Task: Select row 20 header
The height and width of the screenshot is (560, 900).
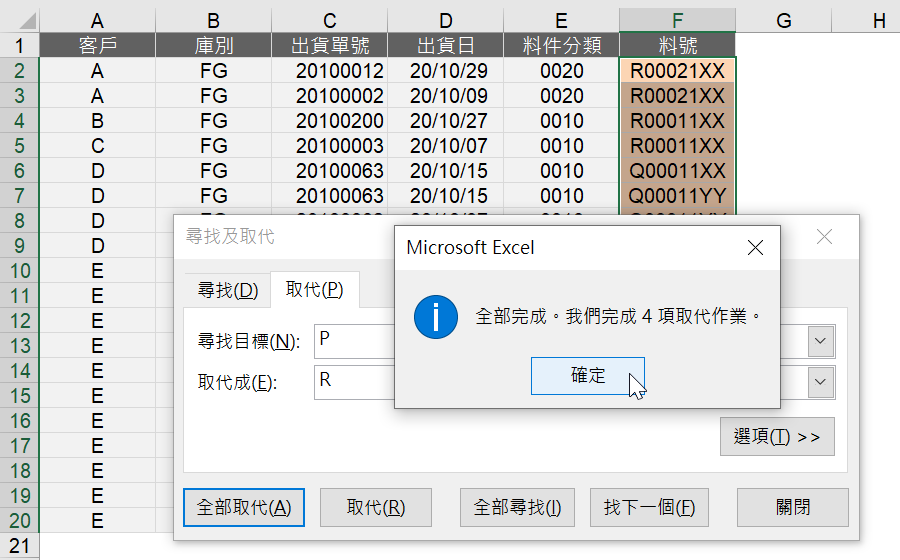Action: click(x=19, y=520)
